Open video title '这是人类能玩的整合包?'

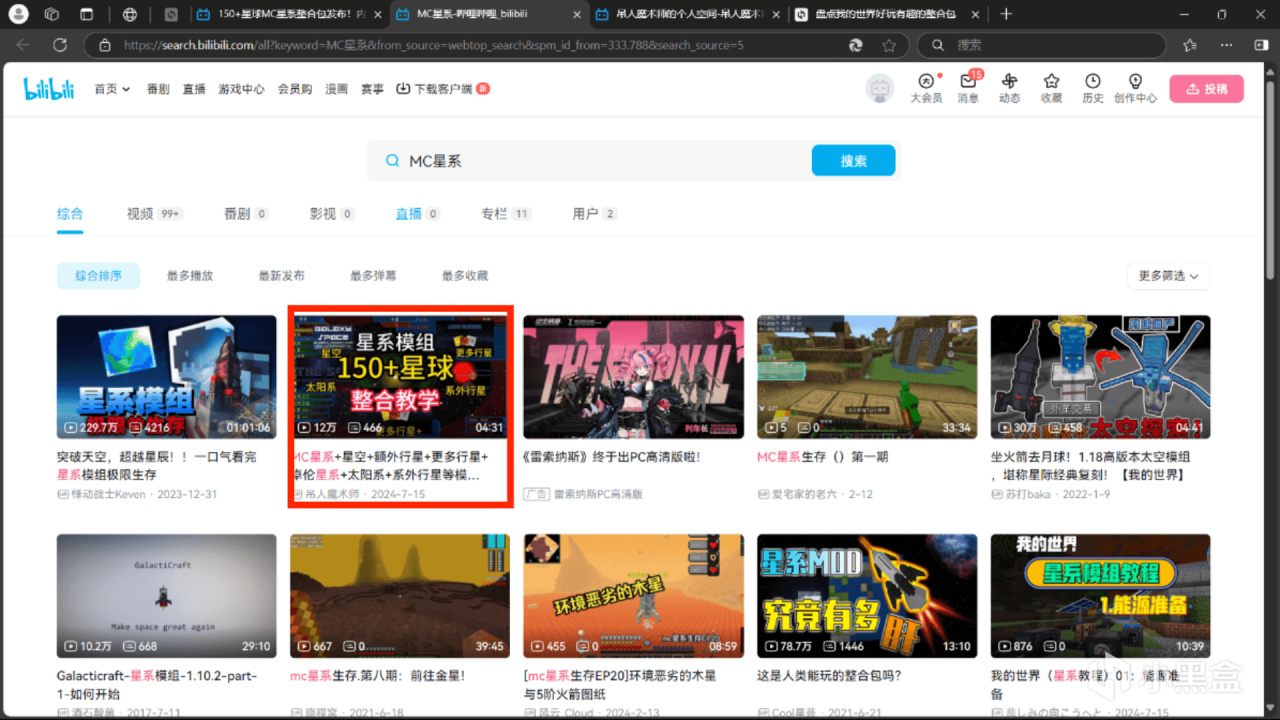tap(830, 676)
